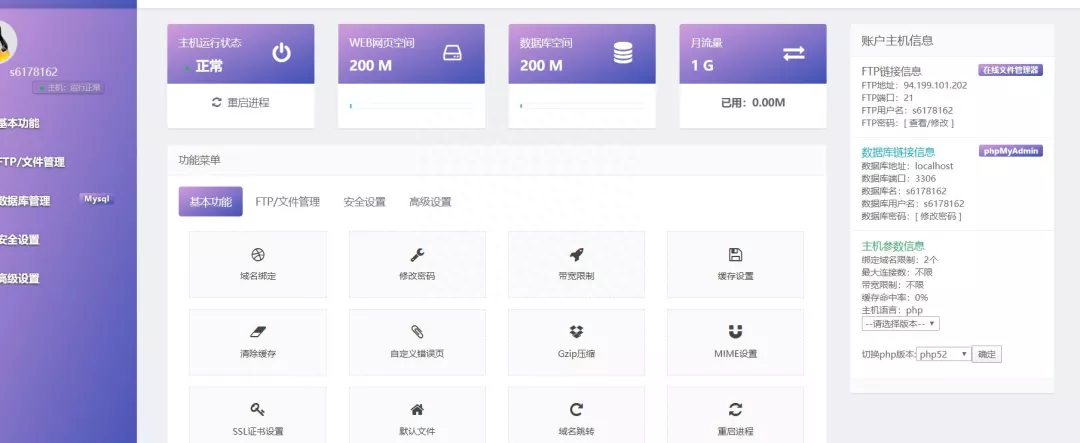The width and height of the screenshot is (1080, 443).
Task: Click the 清除缓存 eraser icon
Action: tap(257, 332)
